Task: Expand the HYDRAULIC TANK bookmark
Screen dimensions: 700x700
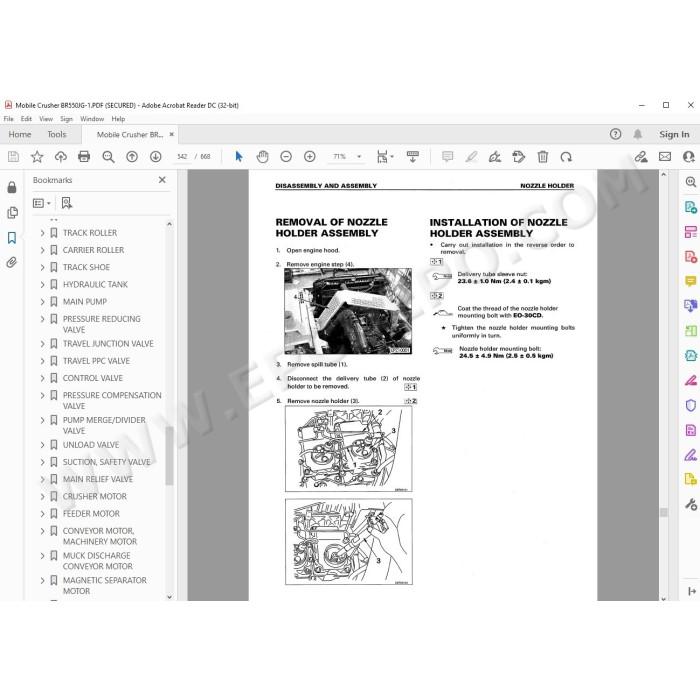Action: click(42, 284)
